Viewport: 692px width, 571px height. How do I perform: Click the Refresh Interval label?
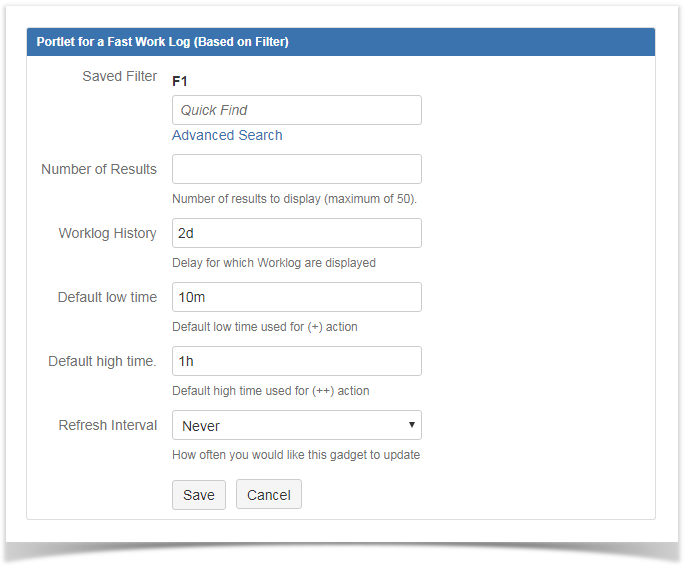(x=107, y=425)
